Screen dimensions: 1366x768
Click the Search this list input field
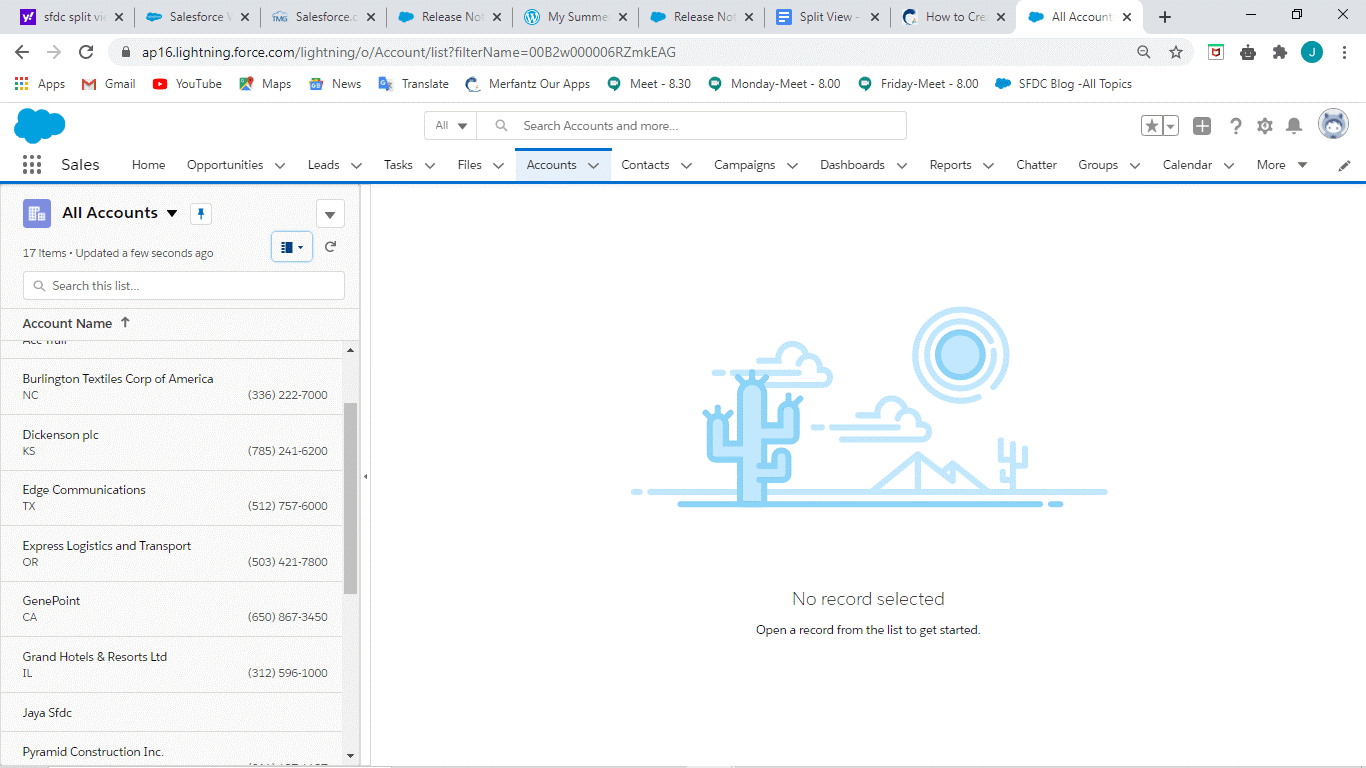(183, 285)
